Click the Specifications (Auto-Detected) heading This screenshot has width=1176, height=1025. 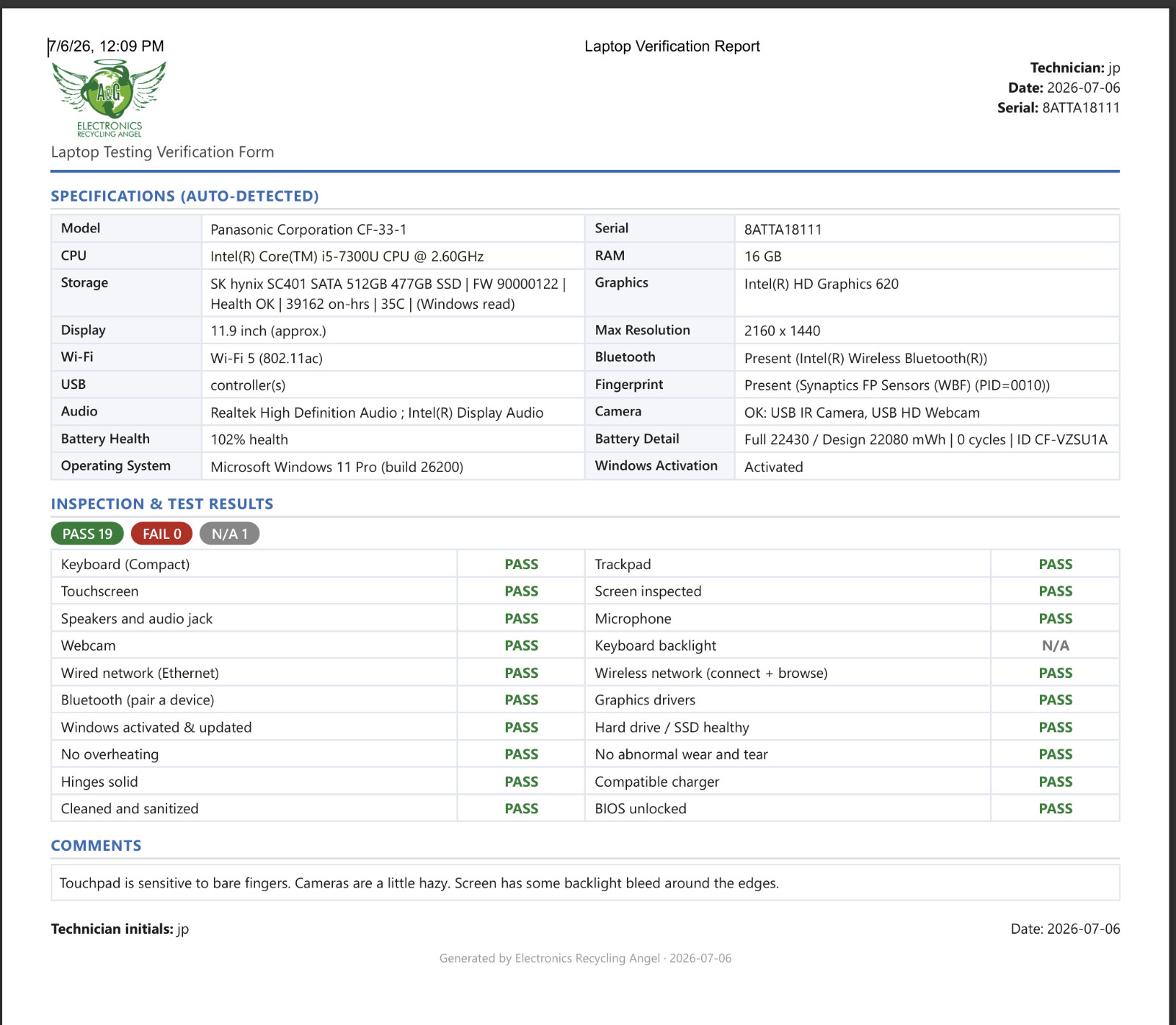coord(184,196)
